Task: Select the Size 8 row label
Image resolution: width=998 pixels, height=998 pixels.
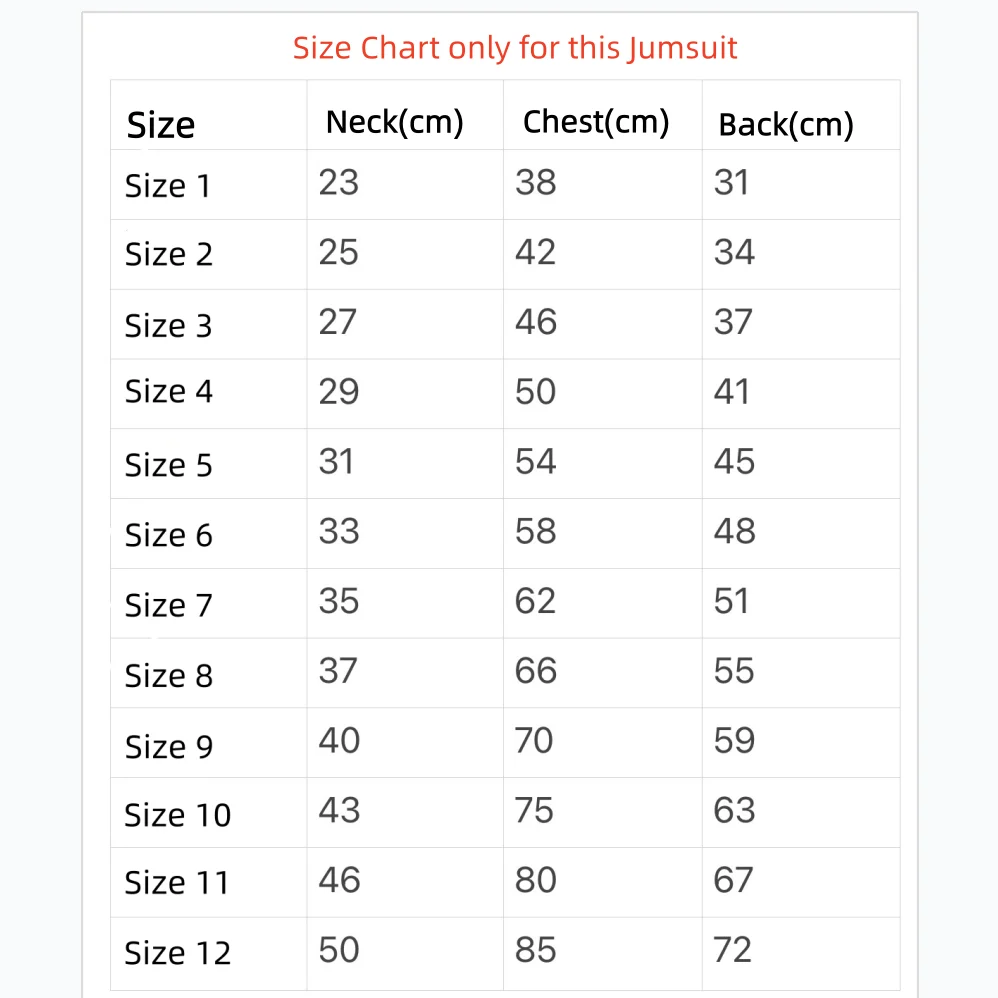Action: tap(168, 676)
